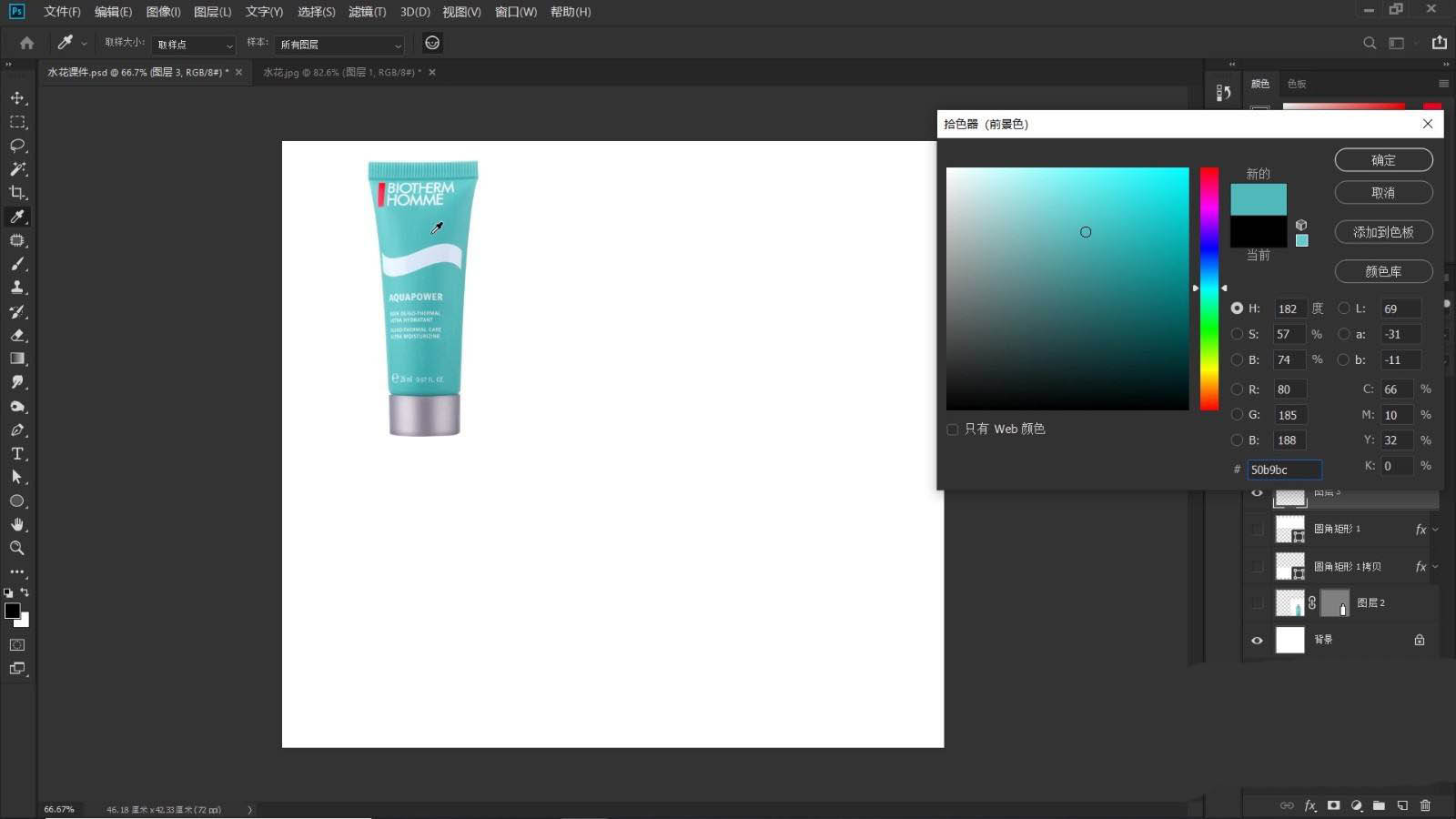This screenshot has height=819, width=1456.
Task: Expand 圆角矩形 1 layer effects arrow
Action: click(x=1435, y=529)
